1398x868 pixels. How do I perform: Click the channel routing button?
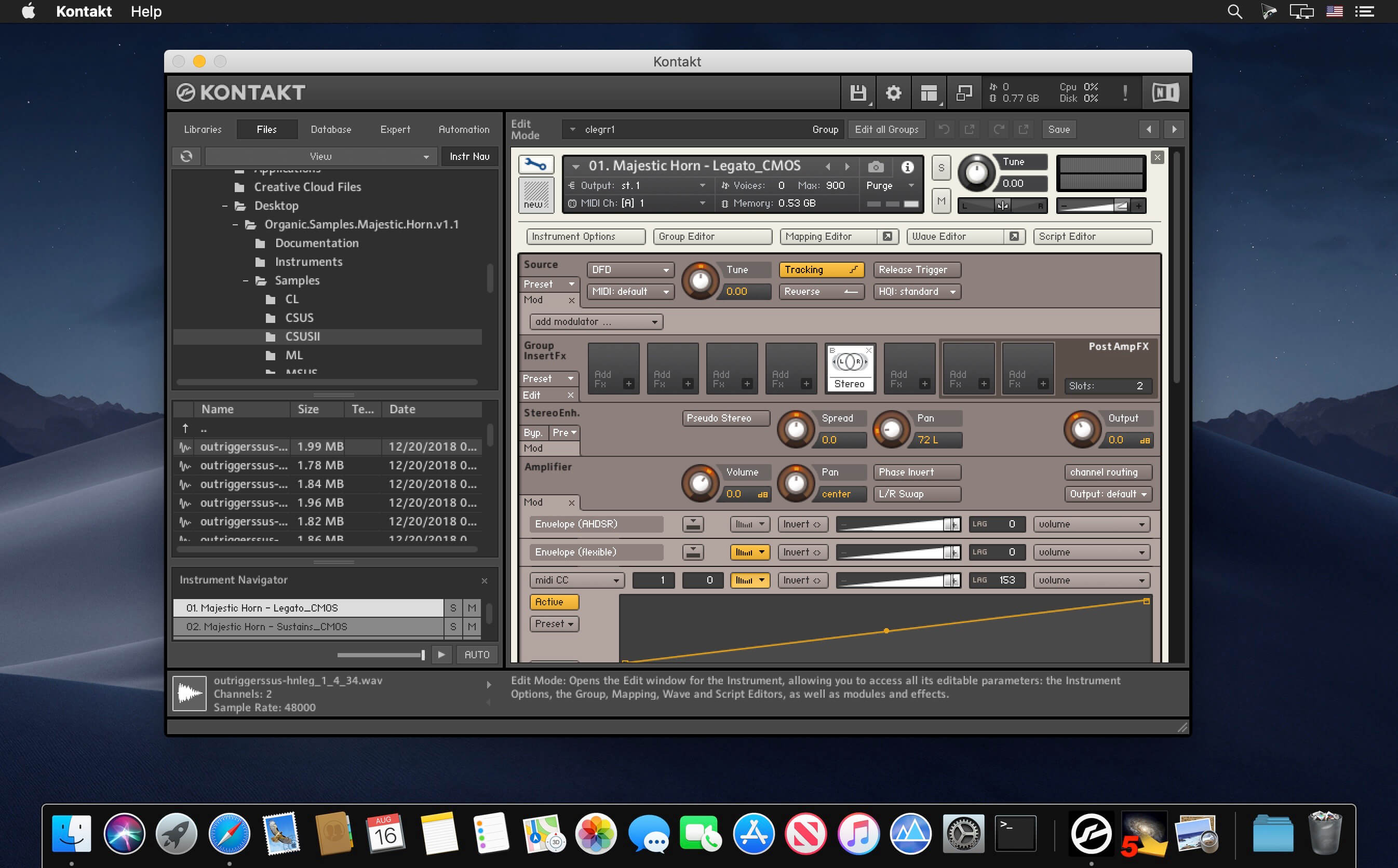(1108, 472)
